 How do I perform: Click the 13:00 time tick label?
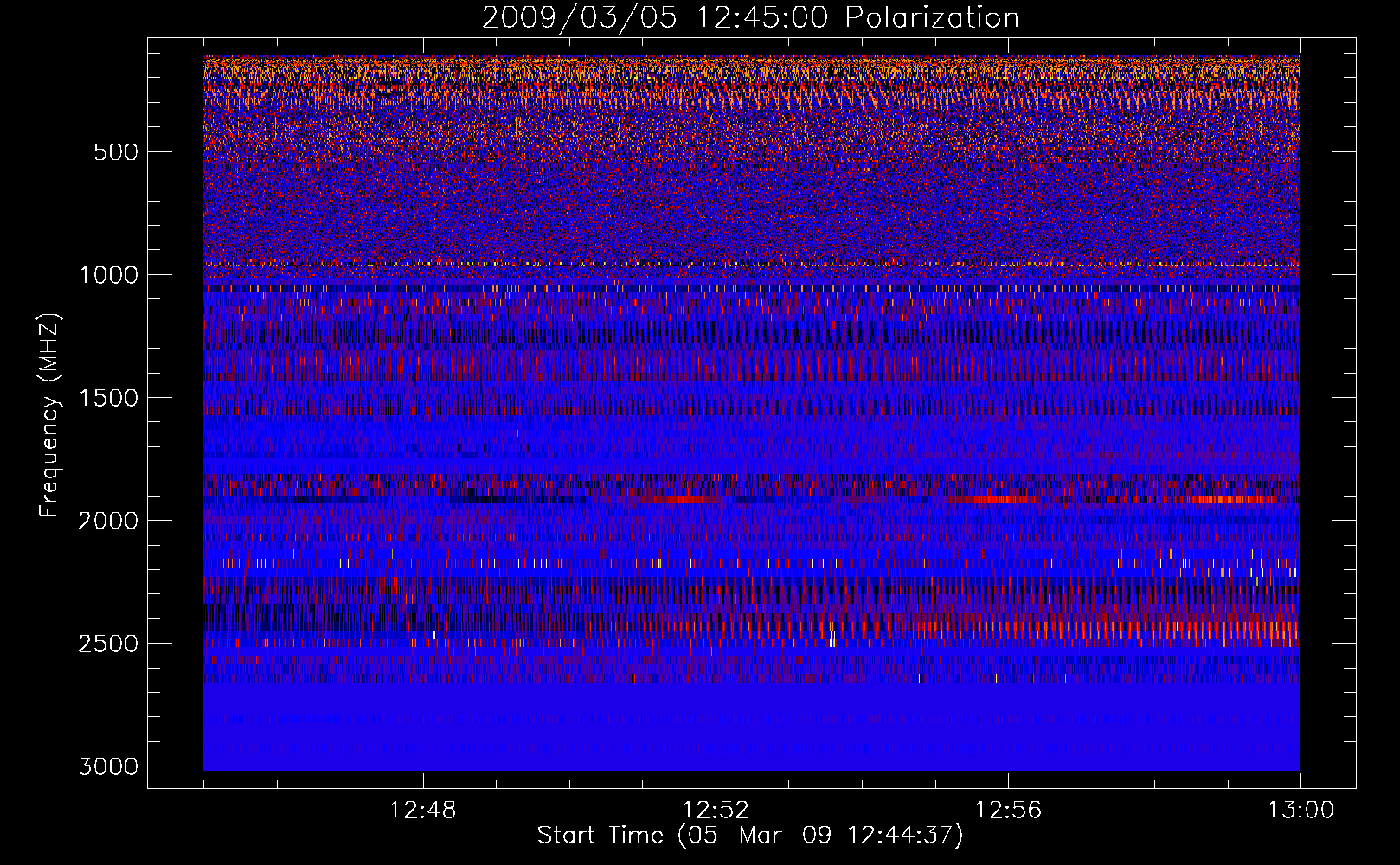coord(1300,811)
